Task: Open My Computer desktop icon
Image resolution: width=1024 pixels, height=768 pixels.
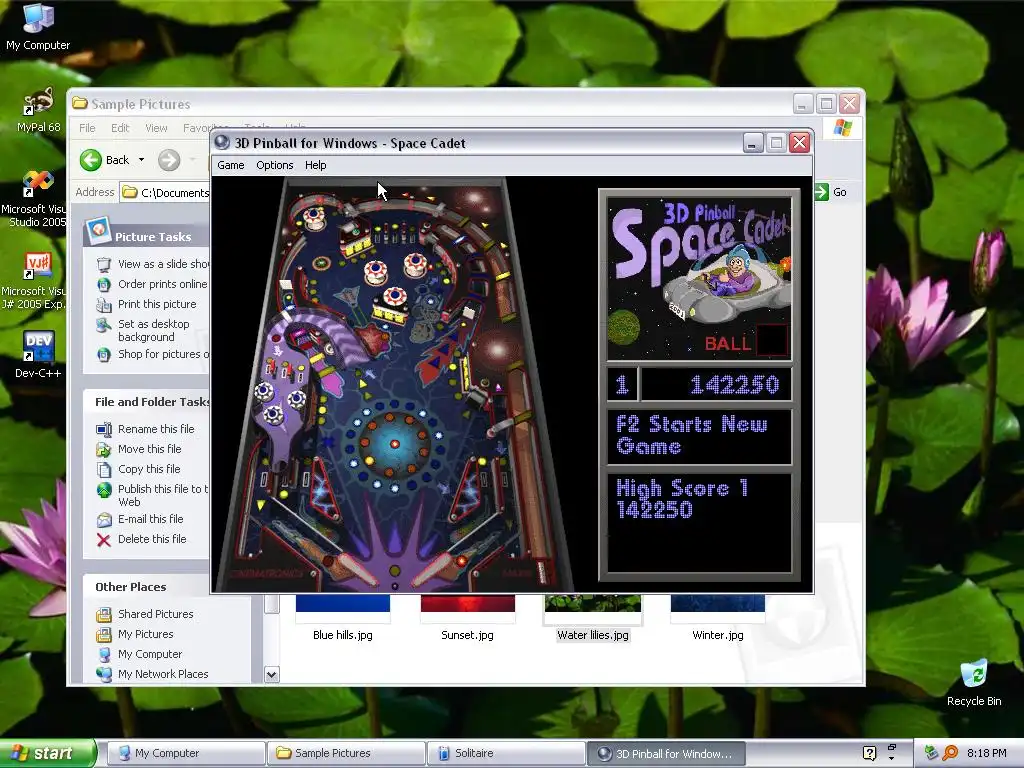Action: tap(38, 27)
